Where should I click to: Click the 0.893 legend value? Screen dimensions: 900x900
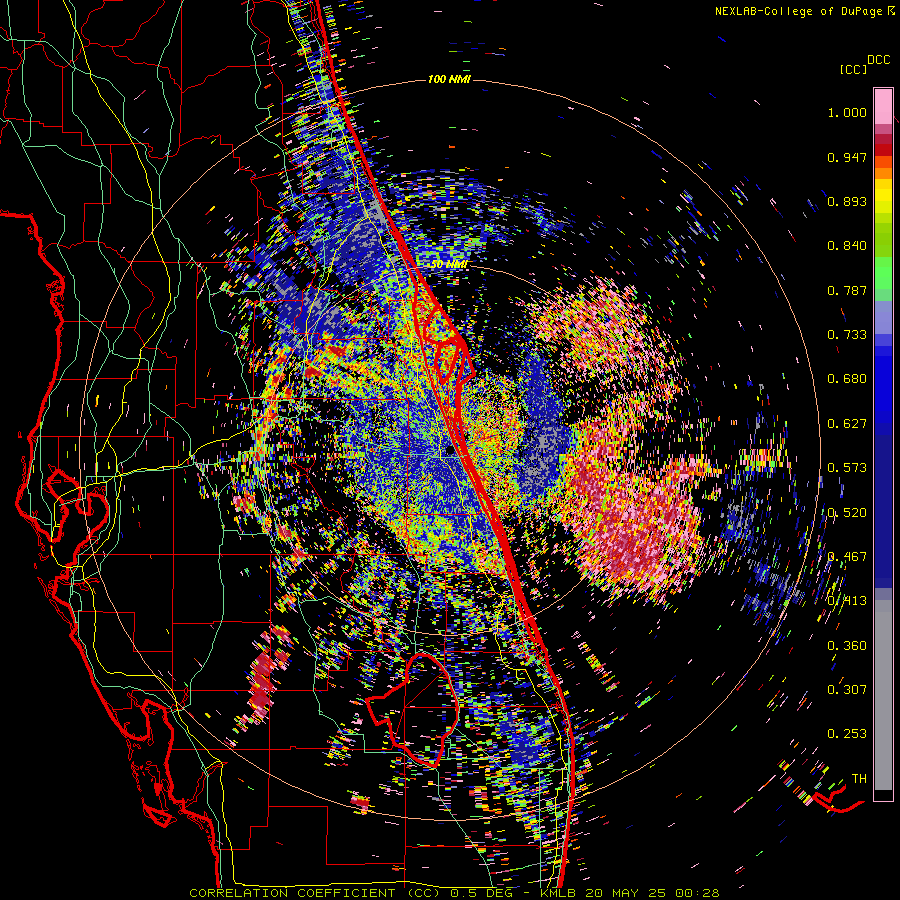(x=847, y=201)
